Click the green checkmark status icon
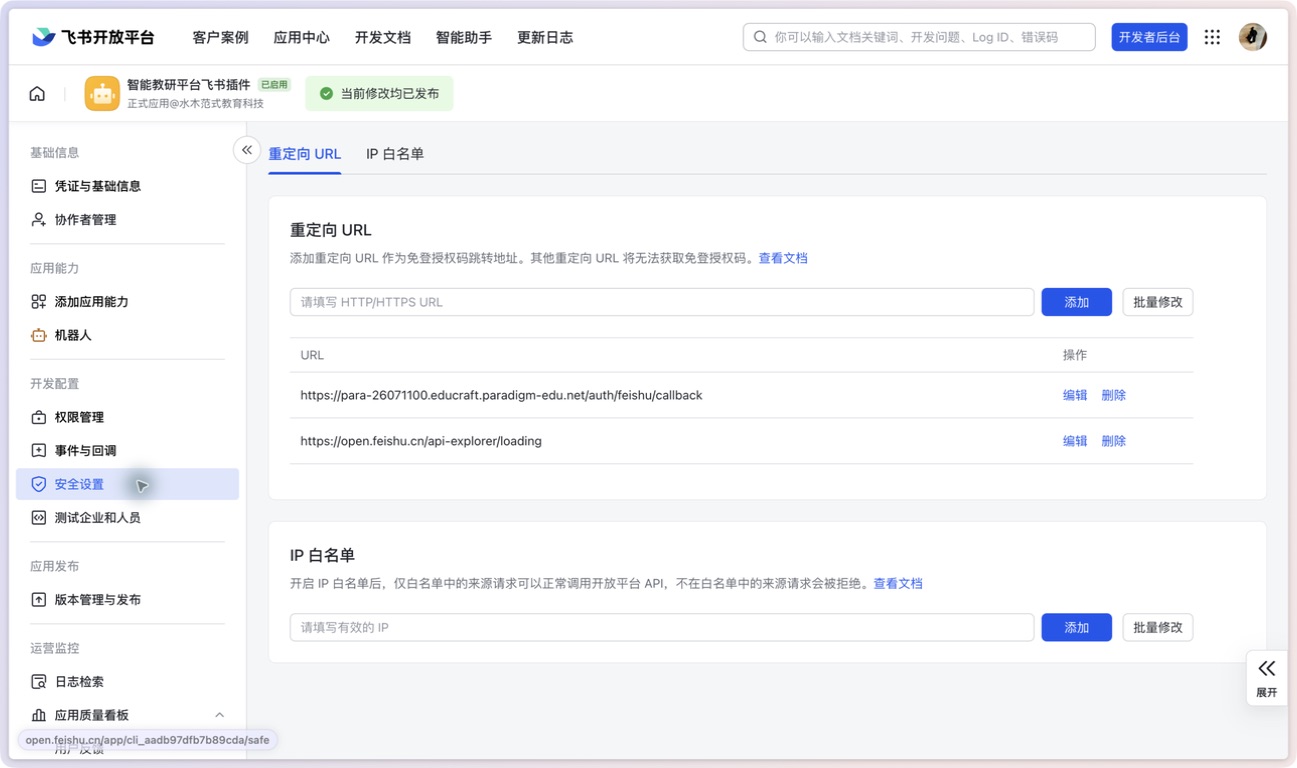 [326, 93]
